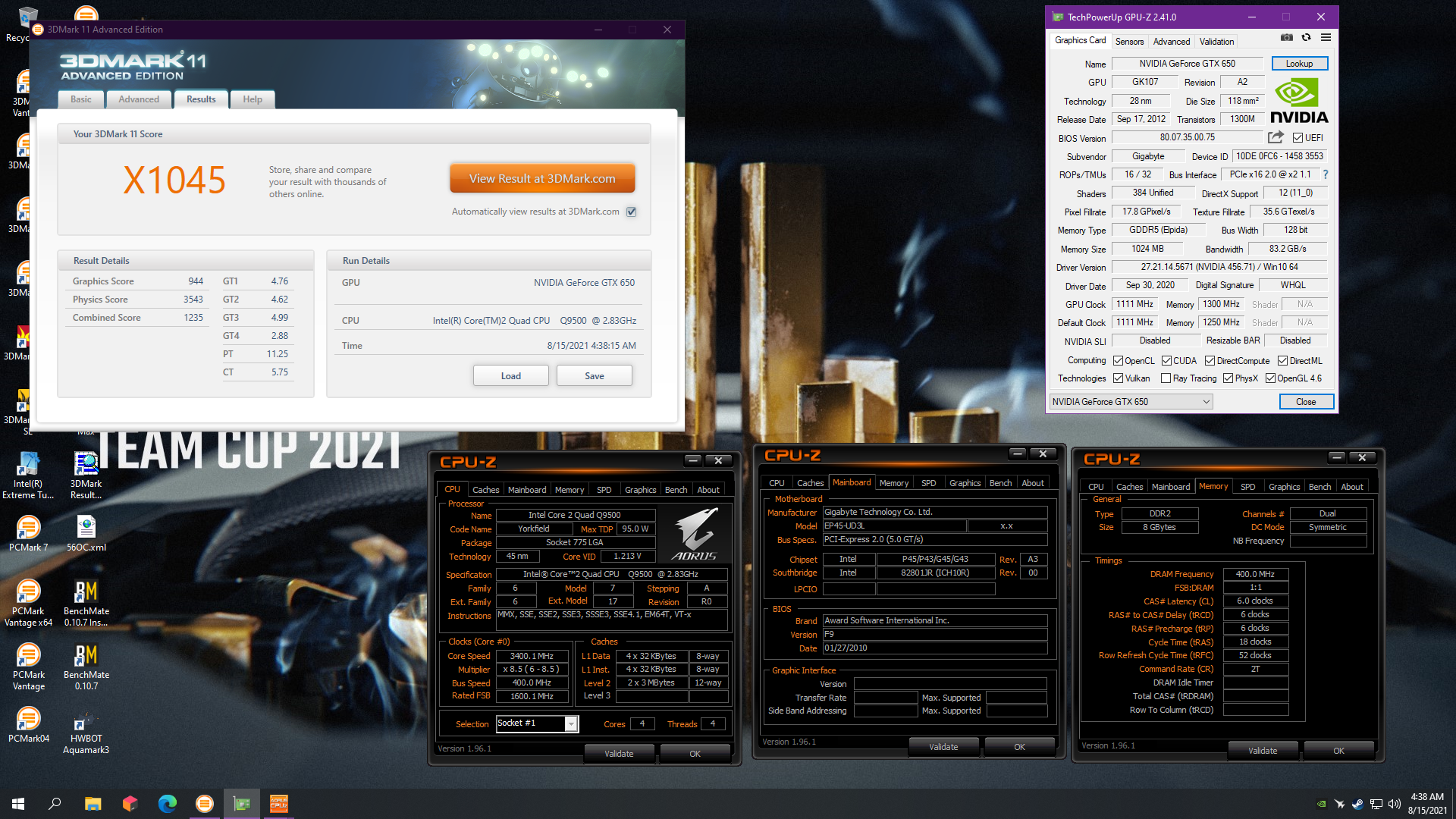Toggle the UEFI checkbox in GPU-Z
This screenshot has width=1456, height=819.
pyautogui.click(x=1298, y=138)
